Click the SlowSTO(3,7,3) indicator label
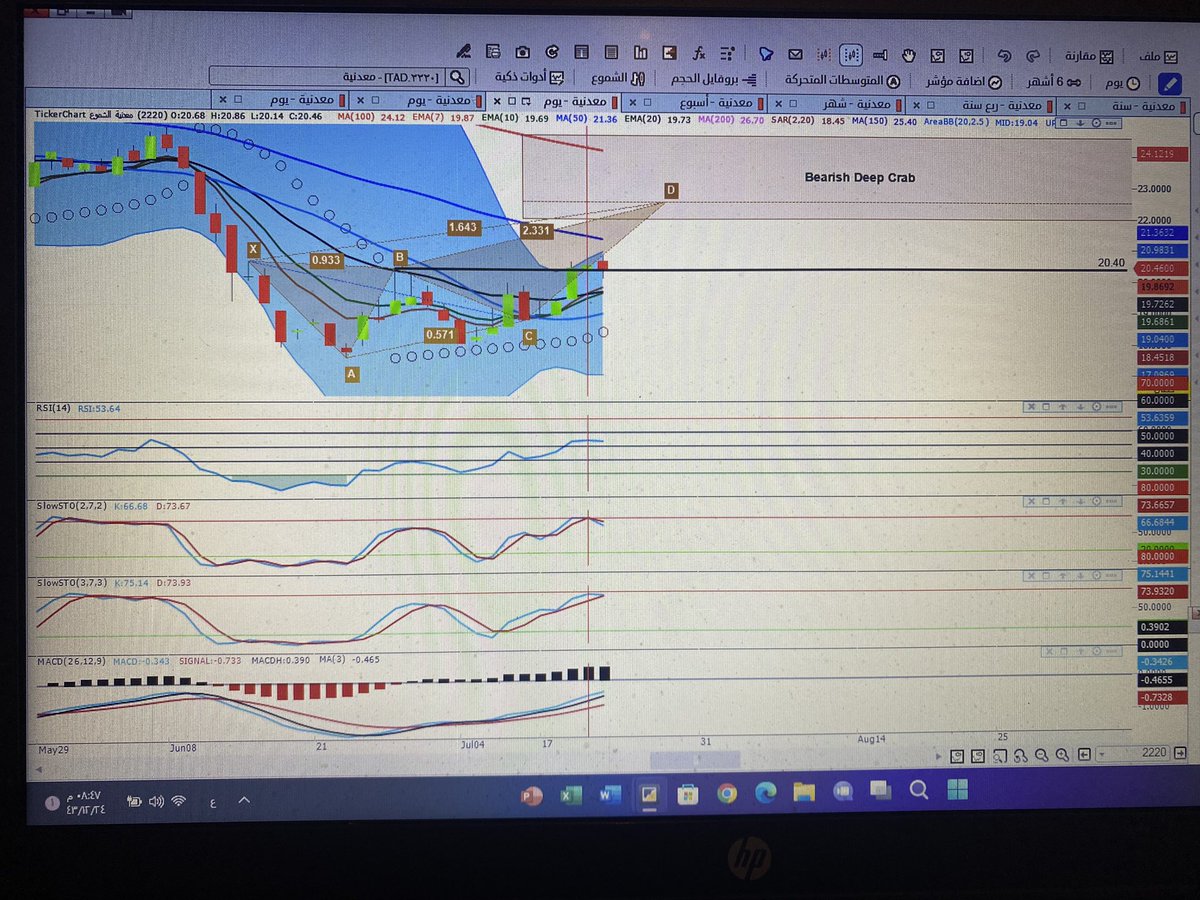1200x900 pixels. point(73,581)
